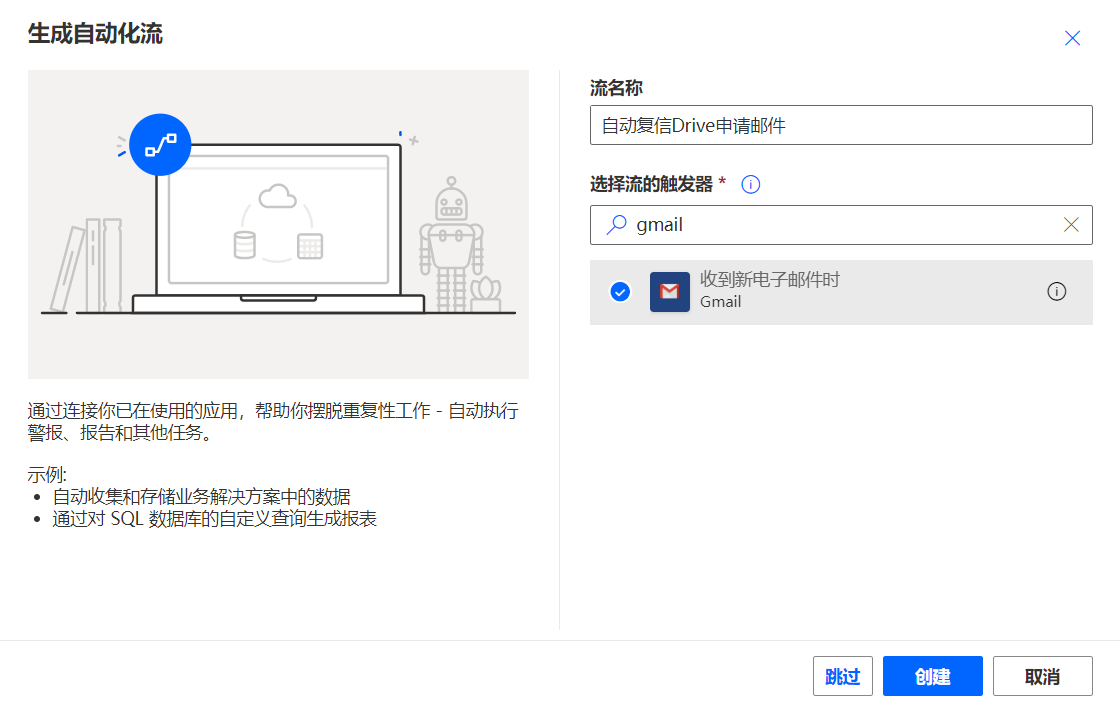Image resolution: width=1120 pixels, height=708 pixels.
Task: Click the 生成自动化流 dialog title
Action: pos(96,34)
